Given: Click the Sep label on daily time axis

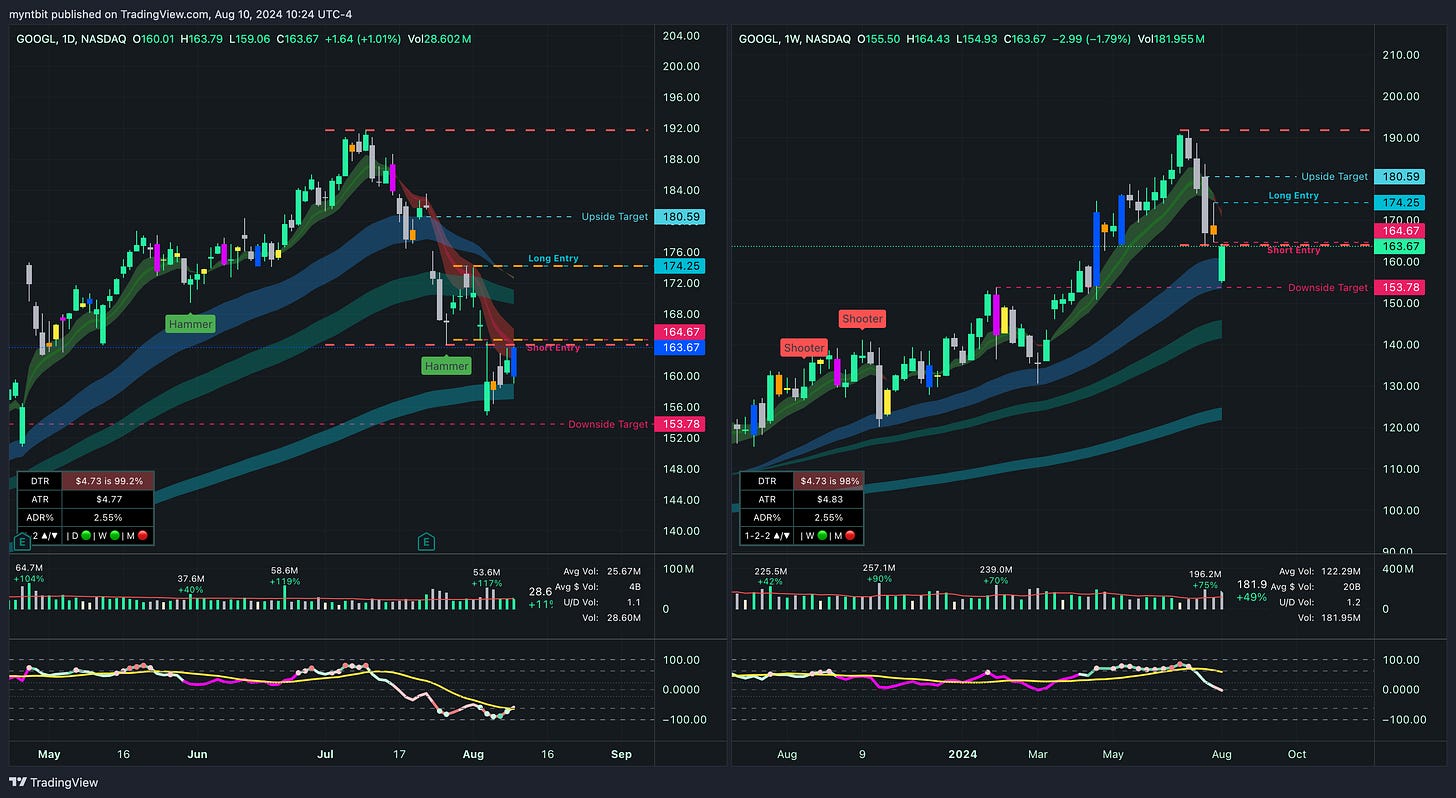Looking at the screenshot, I should coord(621,754).
